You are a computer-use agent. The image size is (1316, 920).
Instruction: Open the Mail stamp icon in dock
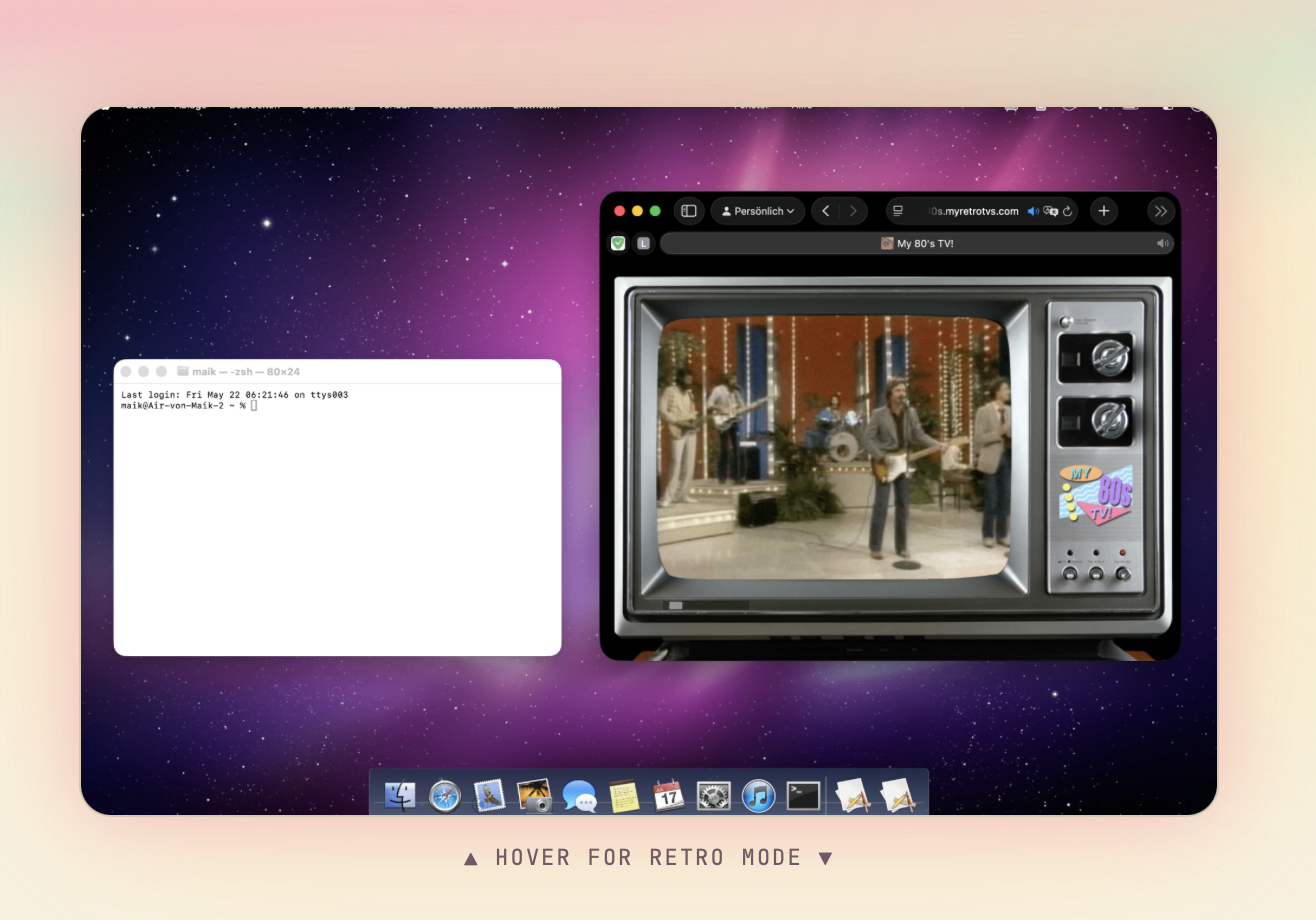point(489,796)
